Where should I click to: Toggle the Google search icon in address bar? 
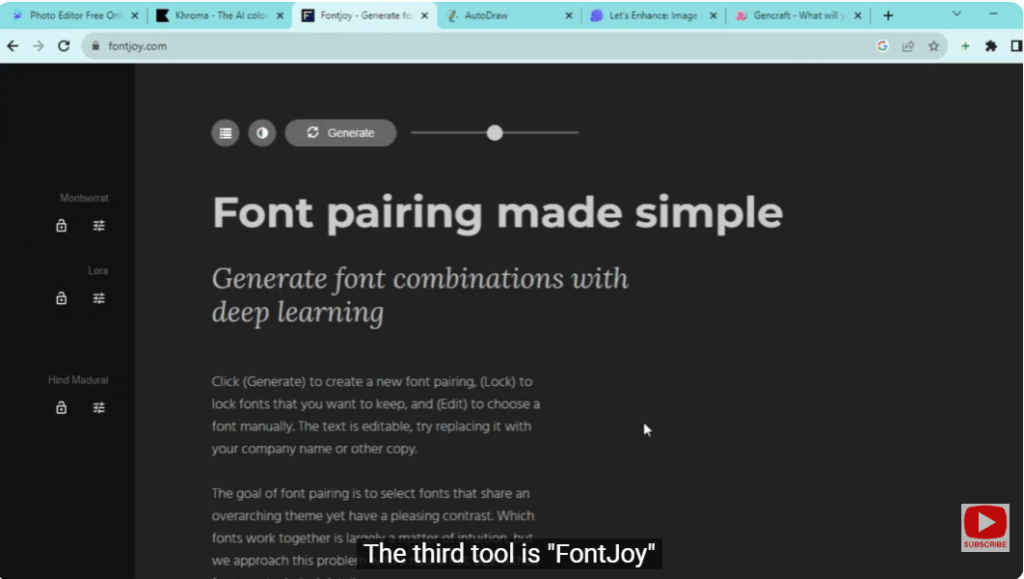pyautogui.click(x=882, y=45)
